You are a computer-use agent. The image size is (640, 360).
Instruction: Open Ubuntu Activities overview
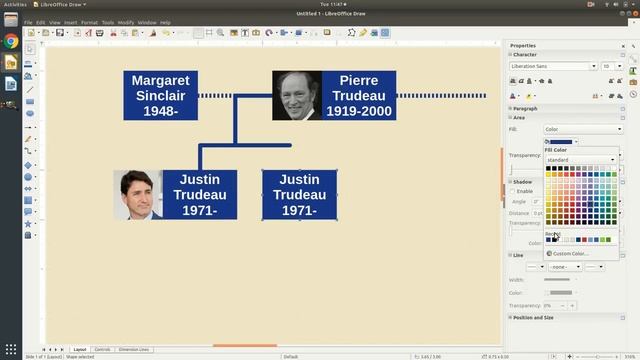(15, 4)
